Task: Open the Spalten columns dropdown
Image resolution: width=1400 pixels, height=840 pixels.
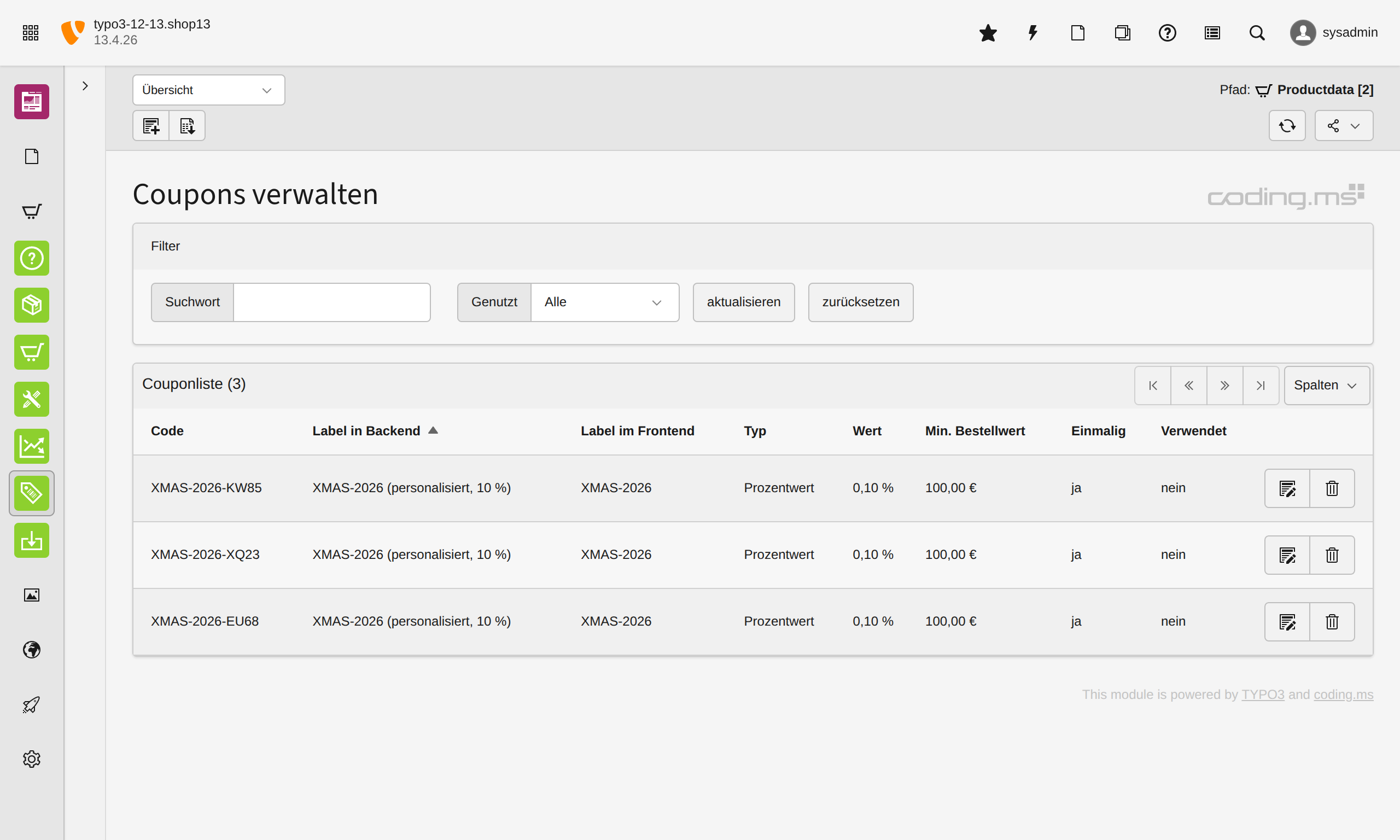Action: click(x=1326, y=385)
